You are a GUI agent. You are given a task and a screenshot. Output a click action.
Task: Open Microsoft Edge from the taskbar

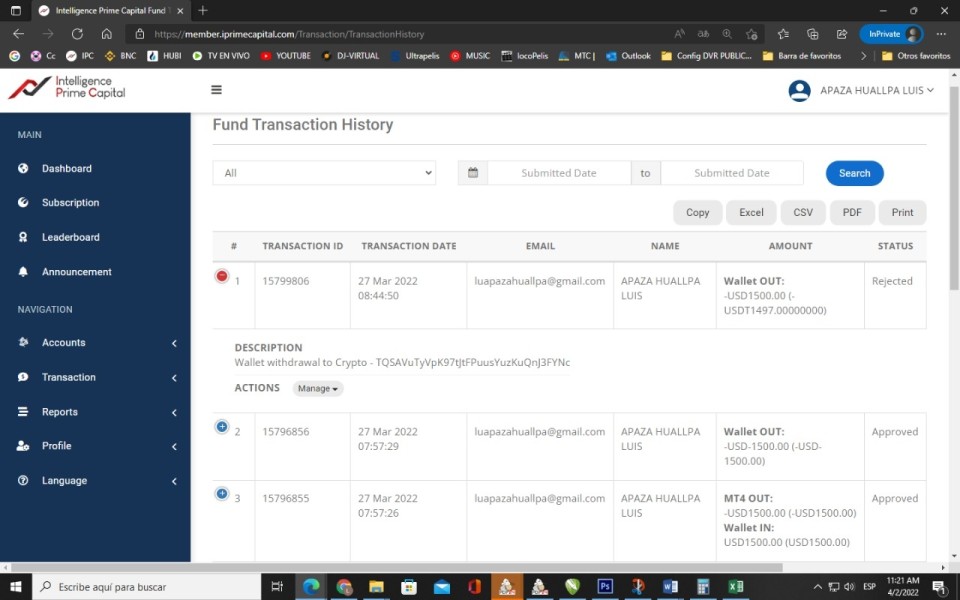pyautogui.click(x=311, y=587)
